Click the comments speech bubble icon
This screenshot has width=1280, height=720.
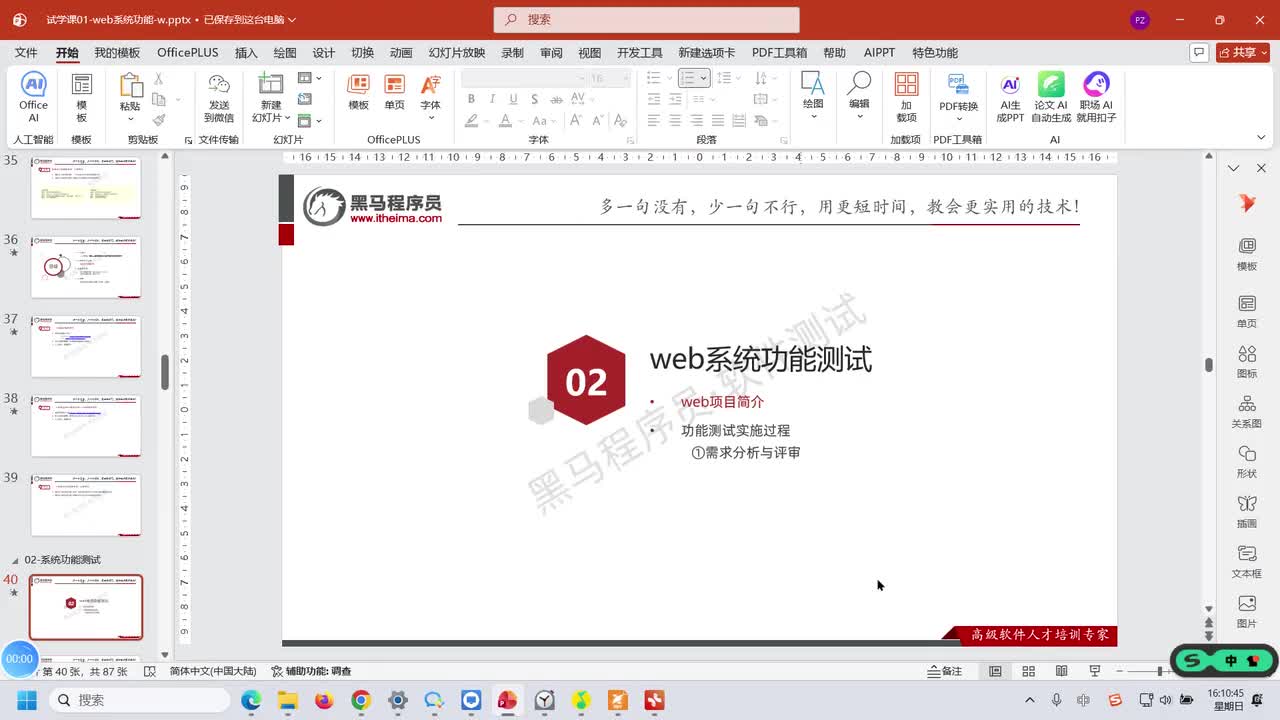pos(1198,52)
